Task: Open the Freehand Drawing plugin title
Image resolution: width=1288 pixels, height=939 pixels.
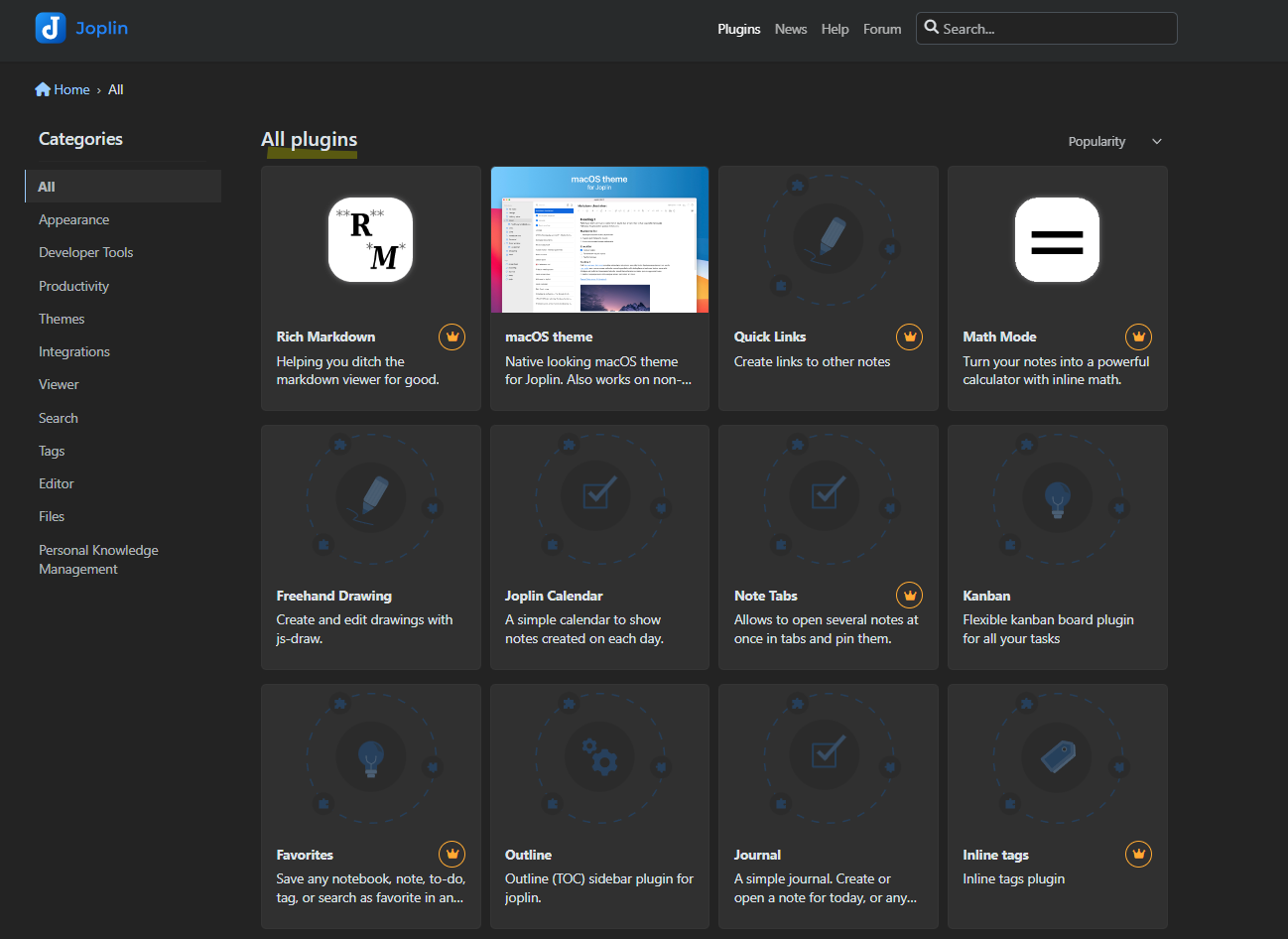Action: point(333,596)
